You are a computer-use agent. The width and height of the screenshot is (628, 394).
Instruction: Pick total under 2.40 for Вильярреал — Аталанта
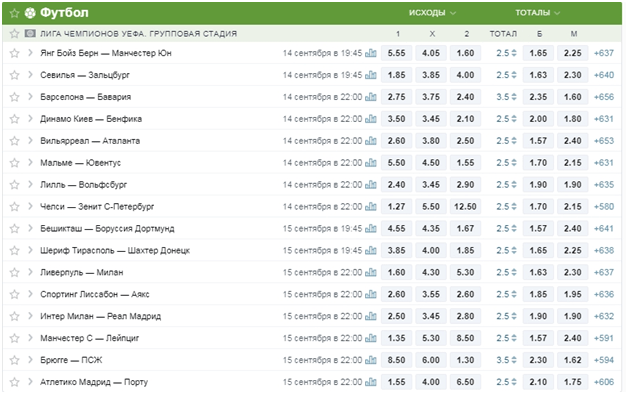coord(573,141)
